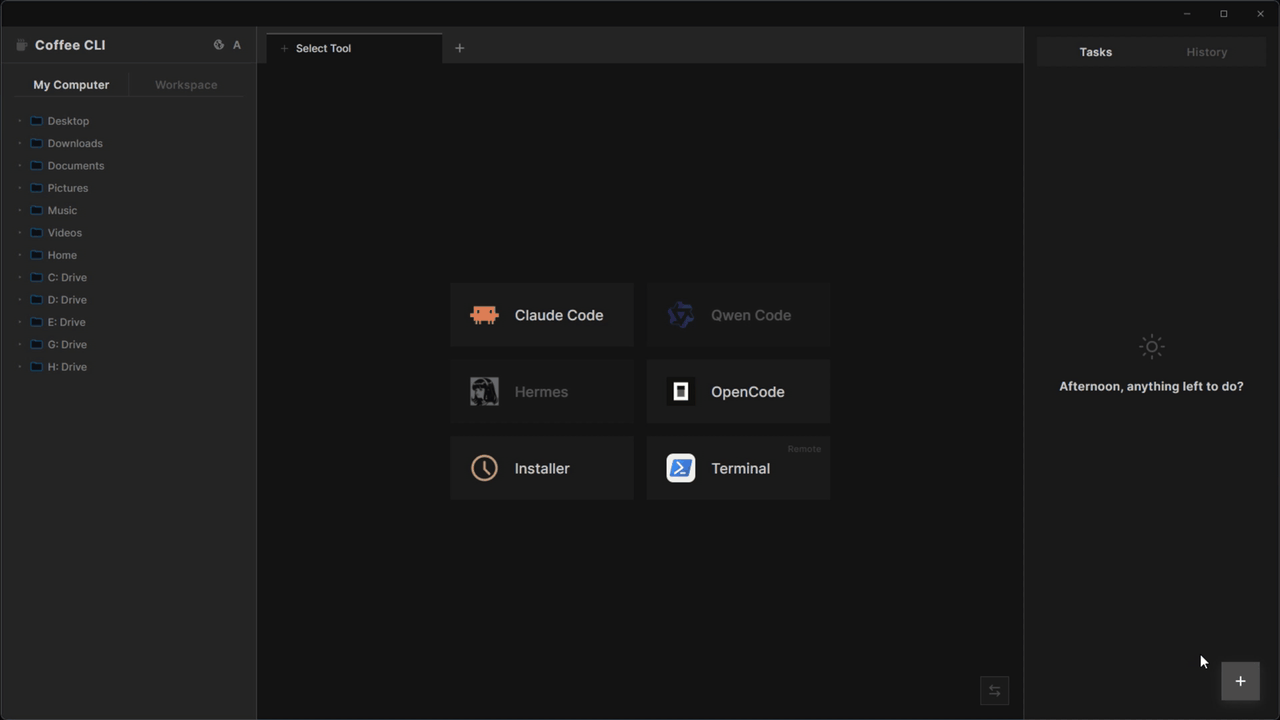Click the D: Drive folder icon
1280x720 pixels.
coord(36,300)
